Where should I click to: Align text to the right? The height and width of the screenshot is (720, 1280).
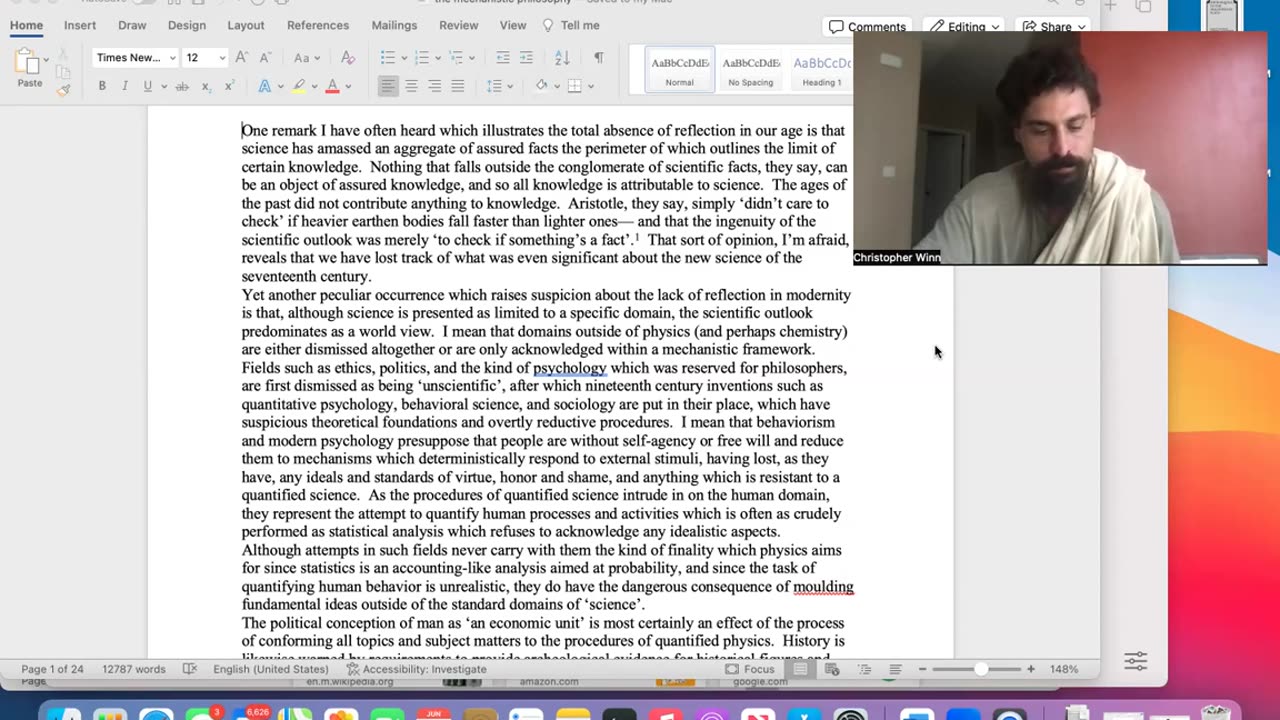434,87
